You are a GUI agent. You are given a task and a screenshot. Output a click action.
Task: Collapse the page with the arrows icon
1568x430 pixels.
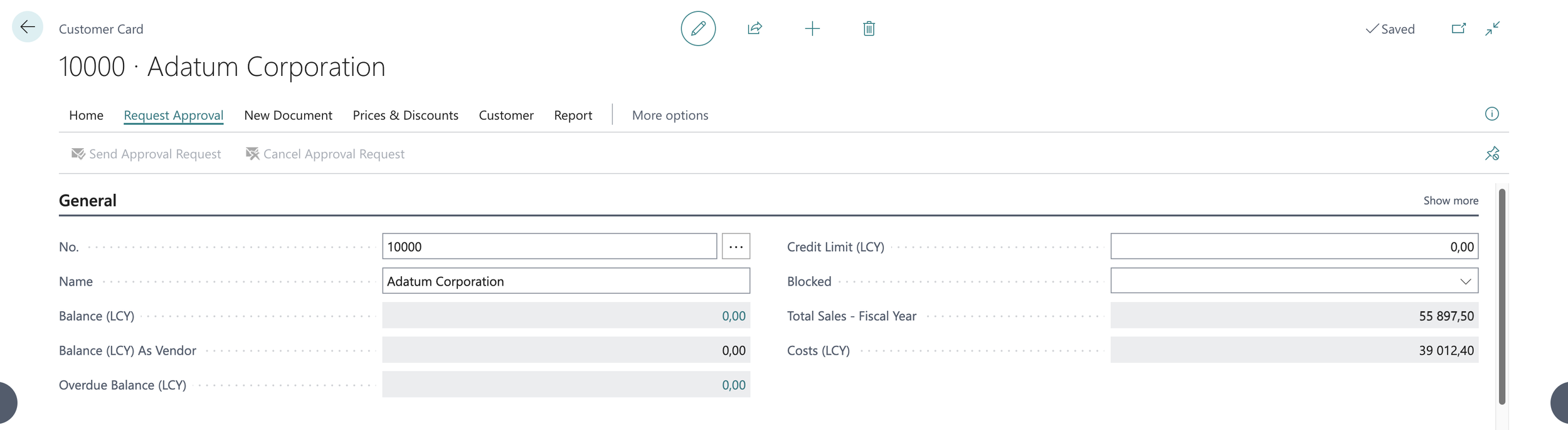coord(1492,28)
